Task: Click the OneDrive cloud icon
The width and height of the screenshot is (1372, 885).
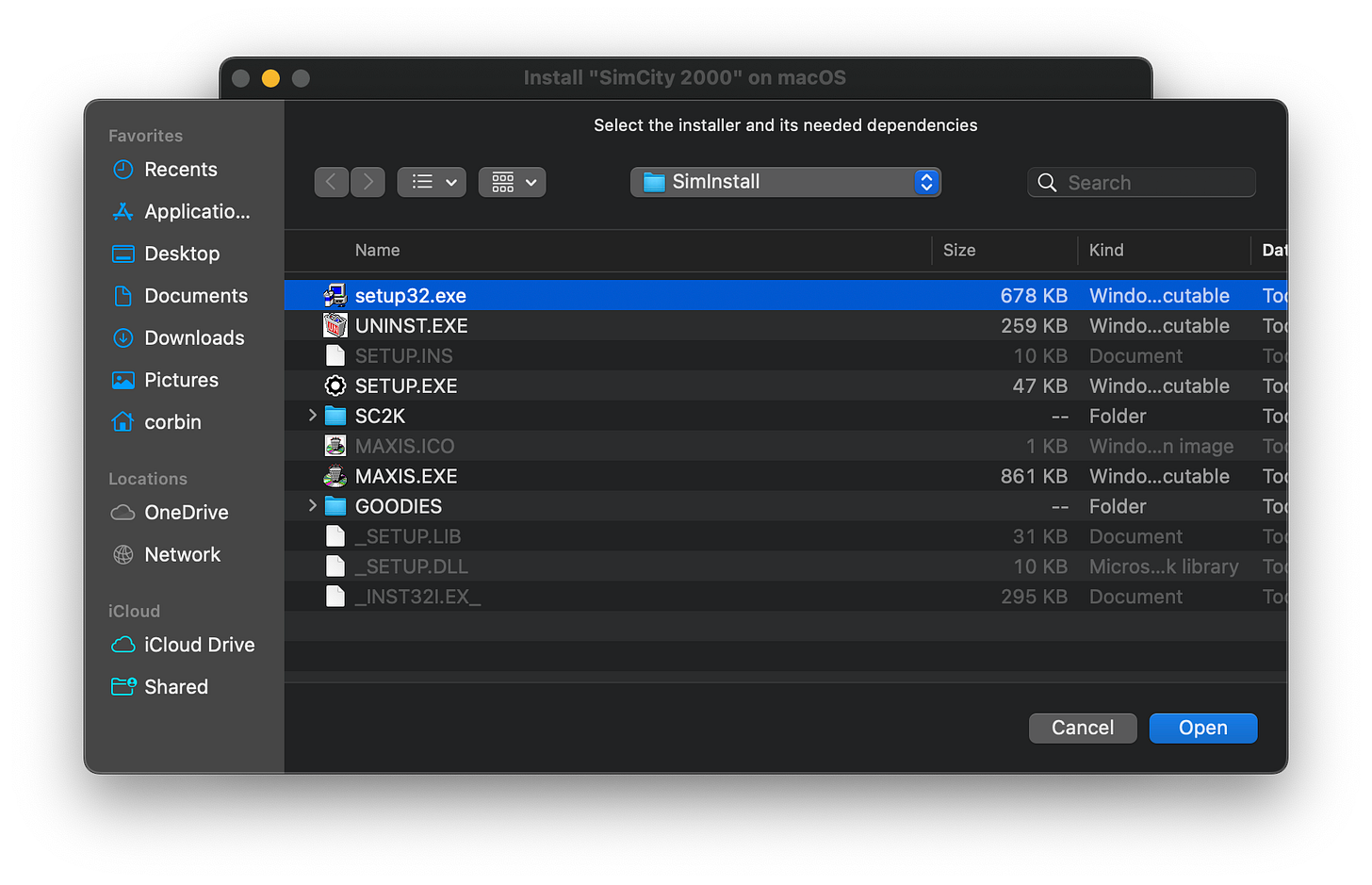Action: pyautogui.click(x=123, y=513)
